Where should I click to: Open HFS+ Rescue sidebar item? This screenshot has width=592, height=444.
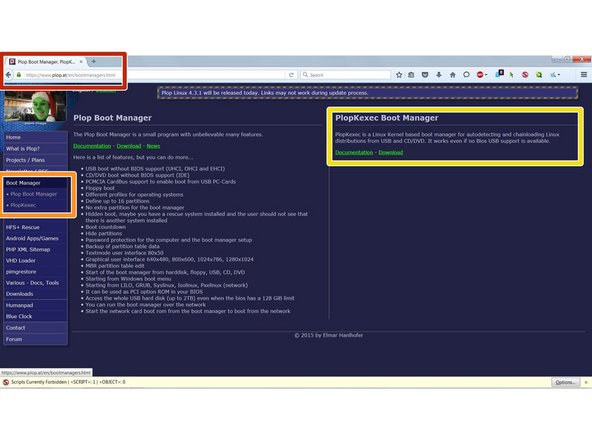tap(35, 227)
